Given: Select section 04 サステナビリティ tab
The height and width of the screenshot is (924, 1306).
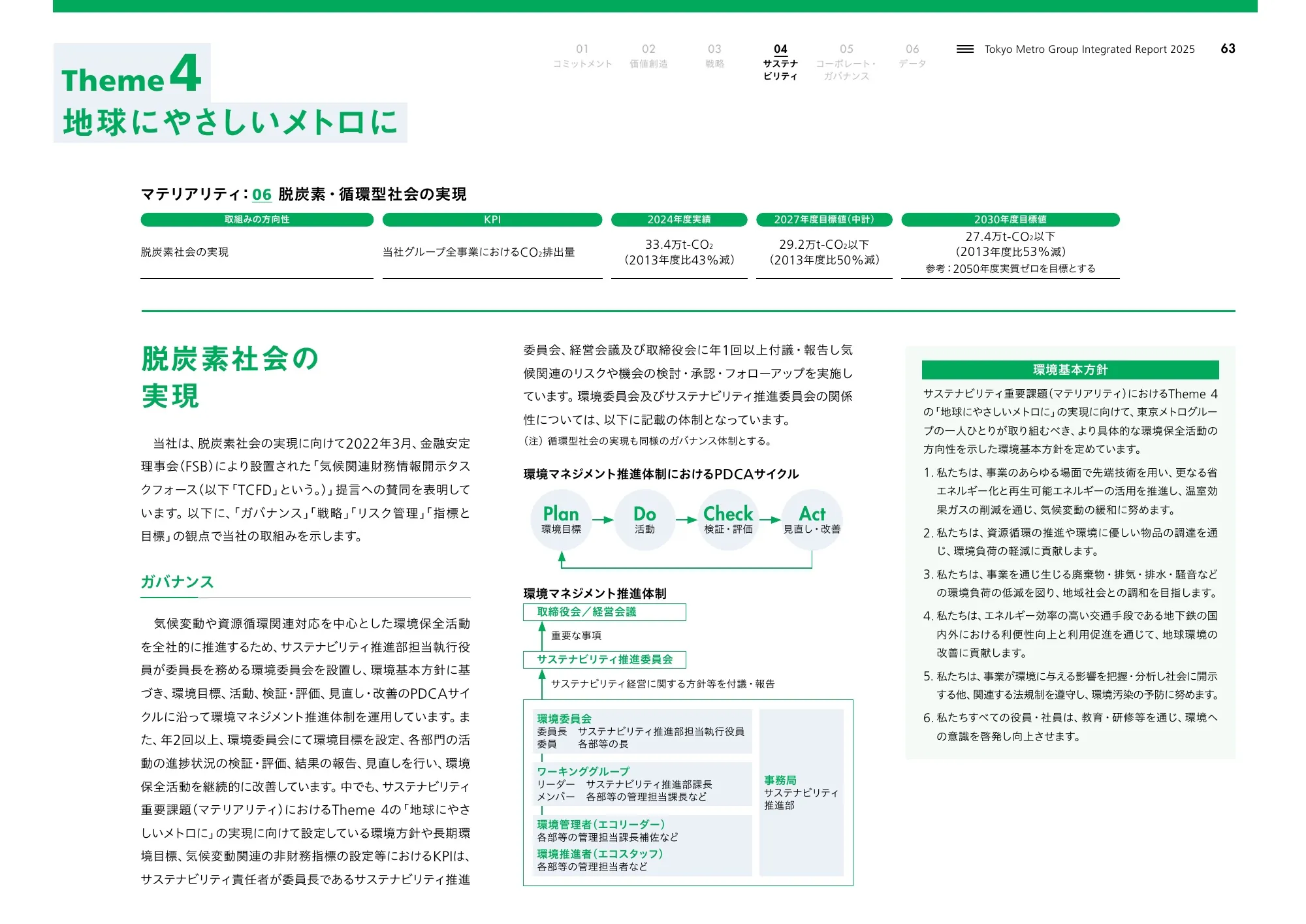Looking at the screenshot, I should [780, 62].
